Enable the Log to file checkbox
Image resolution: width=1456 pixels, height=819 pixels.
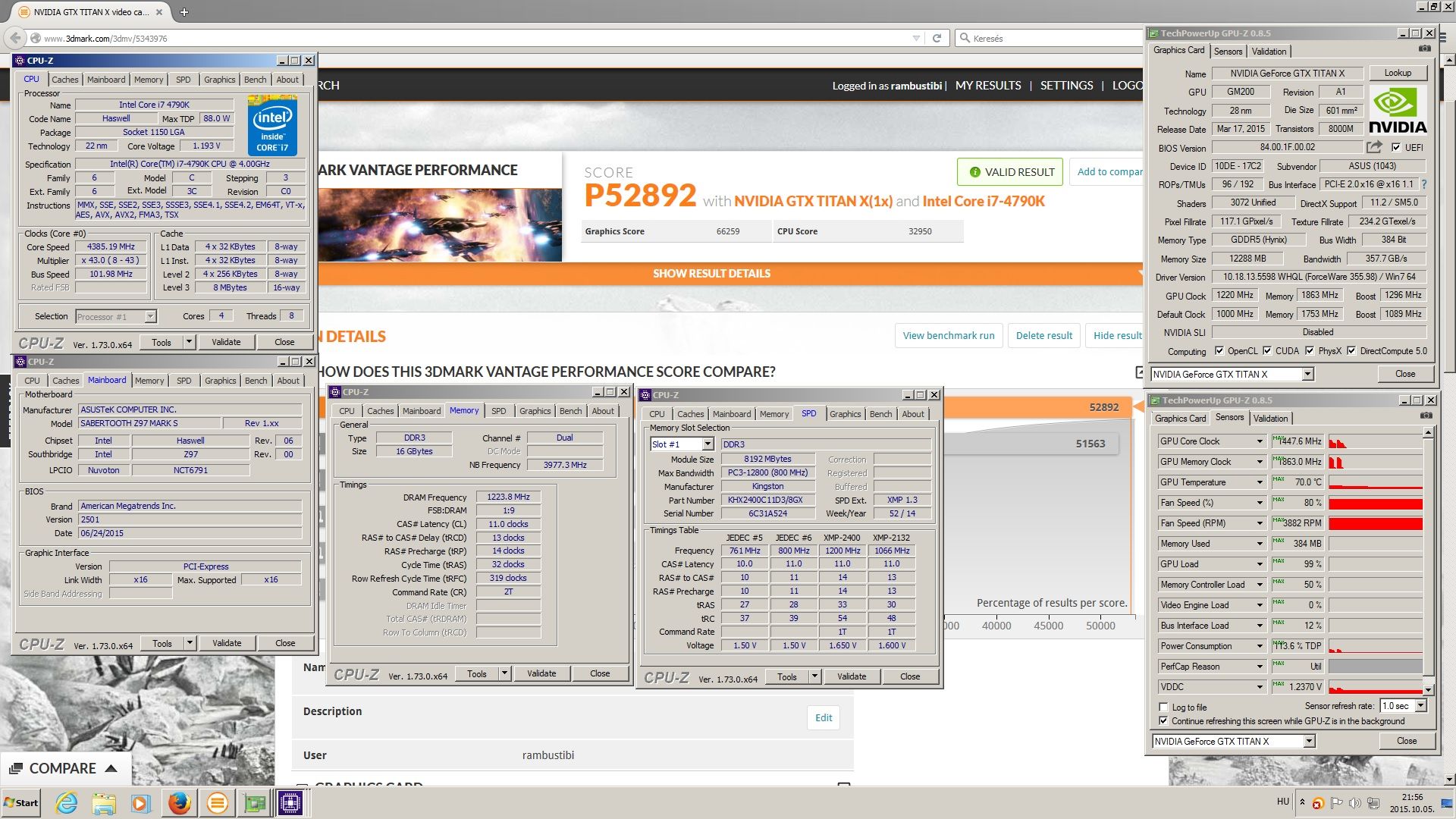click(x=1163, y=707)
